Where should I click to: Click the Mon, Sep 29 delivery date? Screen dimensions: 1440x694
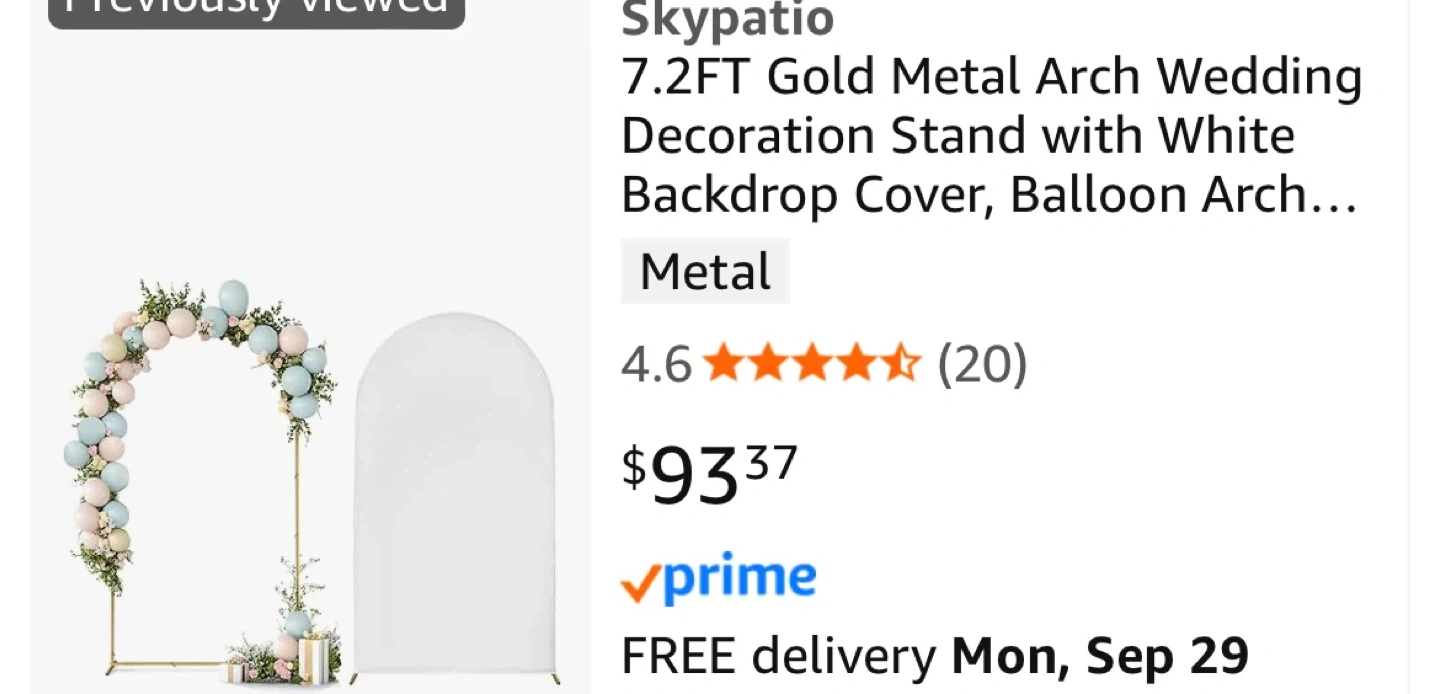coord(1100,656)
